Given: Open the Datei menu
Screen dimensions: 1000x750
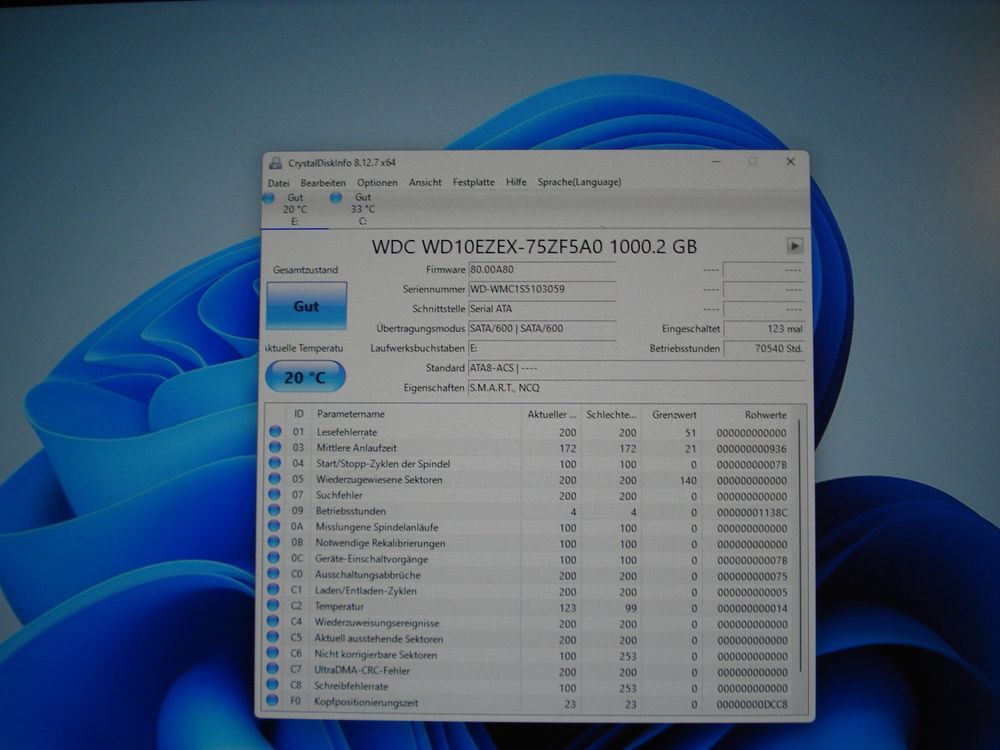Looking at the screenshot, I should [279, 182].
